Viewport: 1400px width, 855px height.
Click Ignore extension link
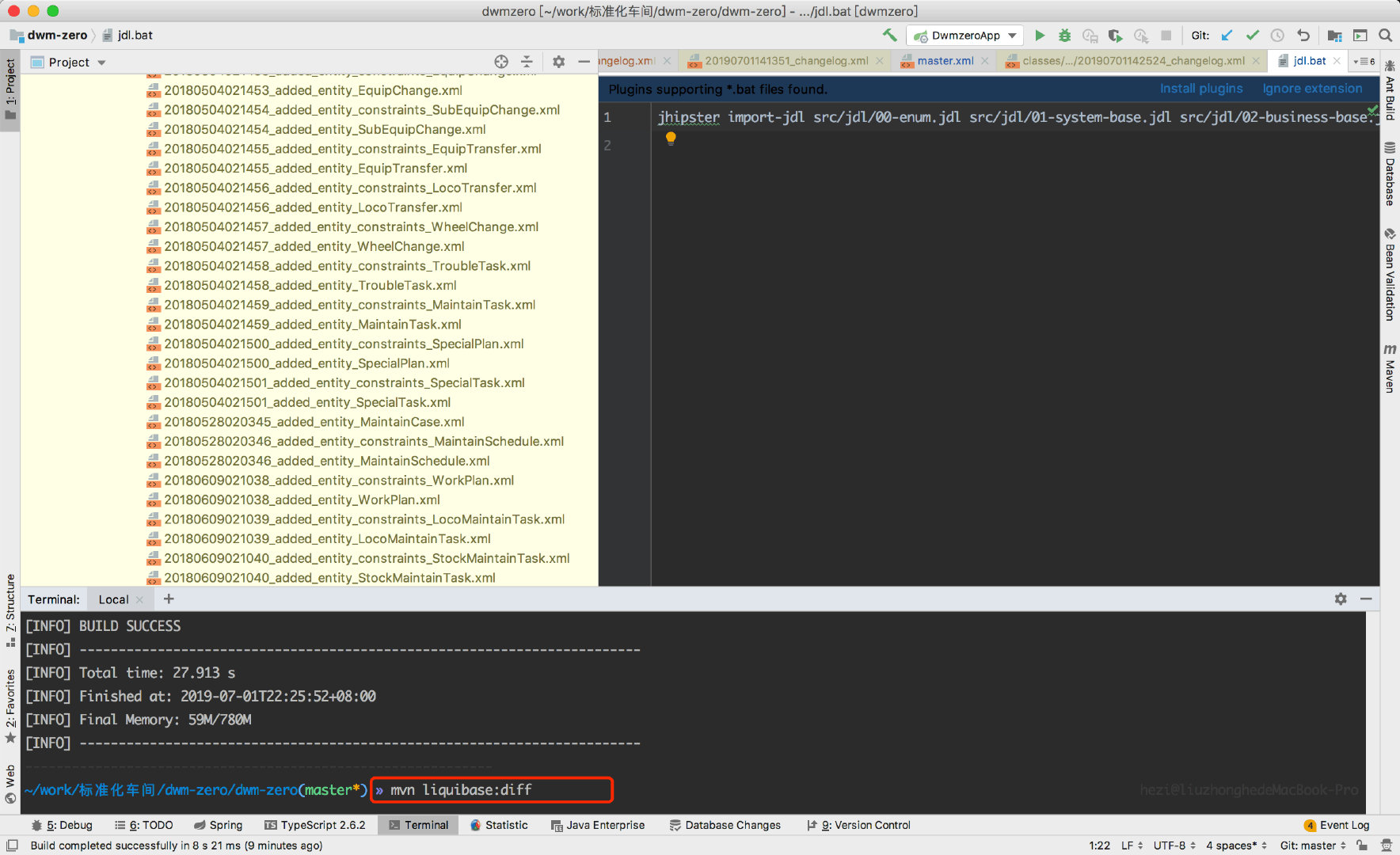[x=1312, y=89]
